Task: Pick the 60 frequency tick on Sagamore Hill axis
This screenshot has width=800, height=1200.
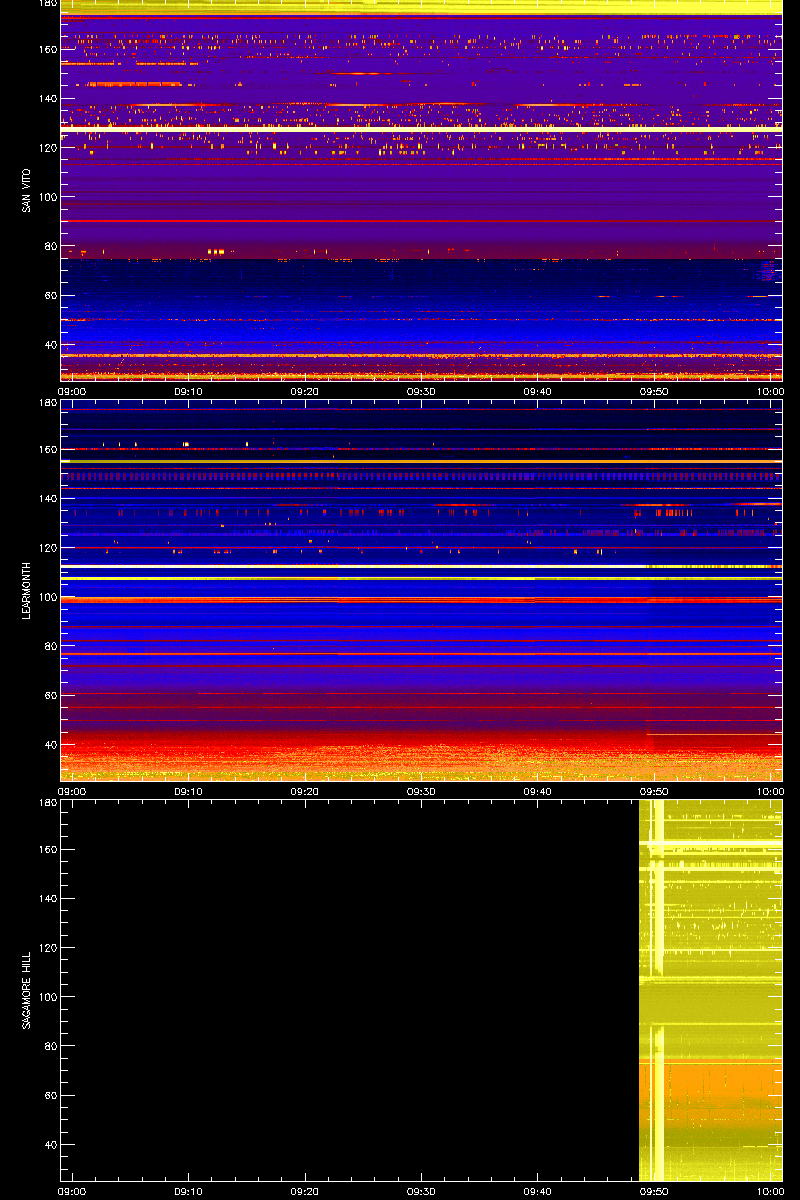Action: pos(50,1095)
